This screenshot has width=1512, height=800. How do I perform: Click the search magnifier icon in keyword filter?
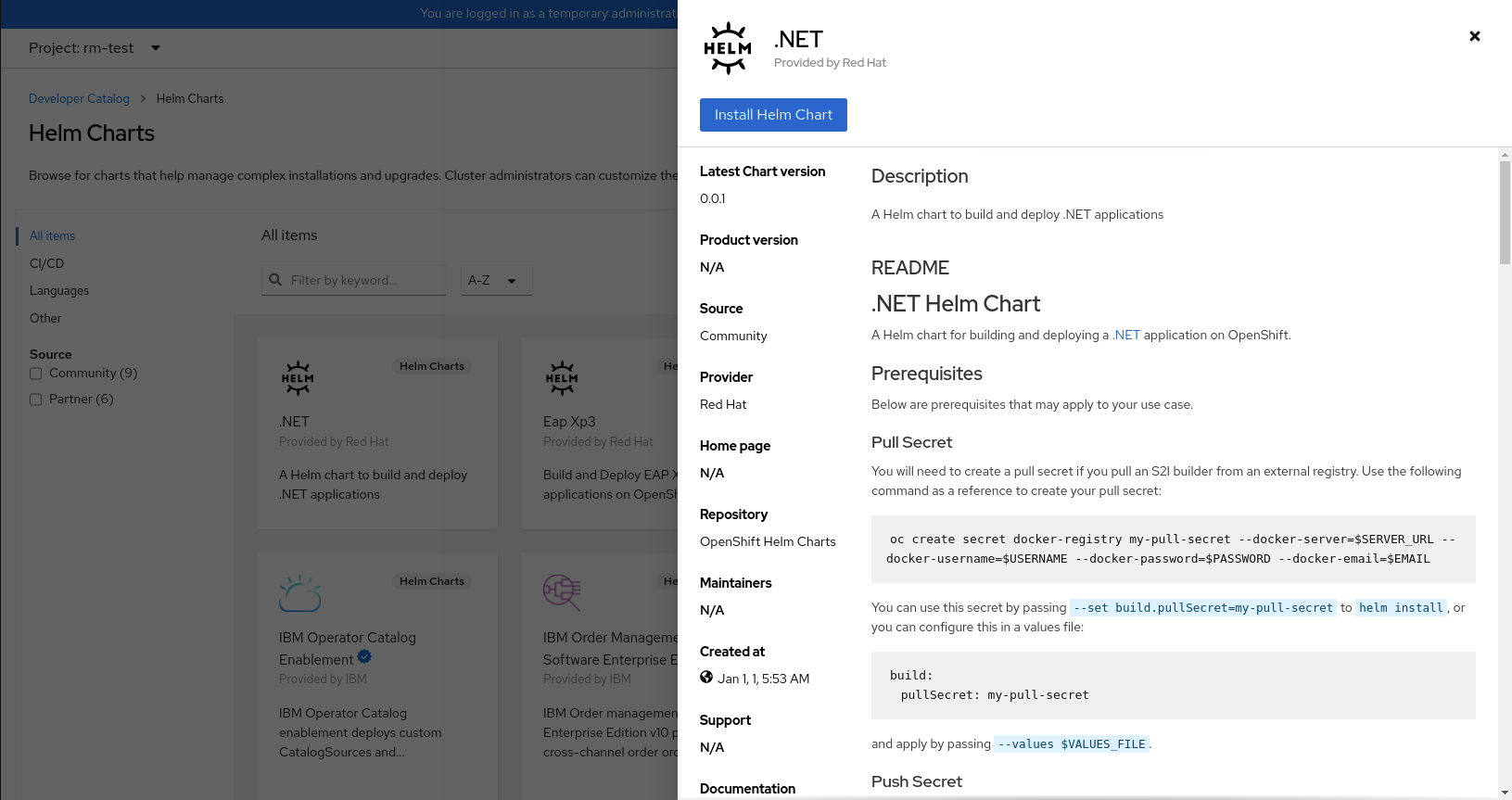[275, 280]
